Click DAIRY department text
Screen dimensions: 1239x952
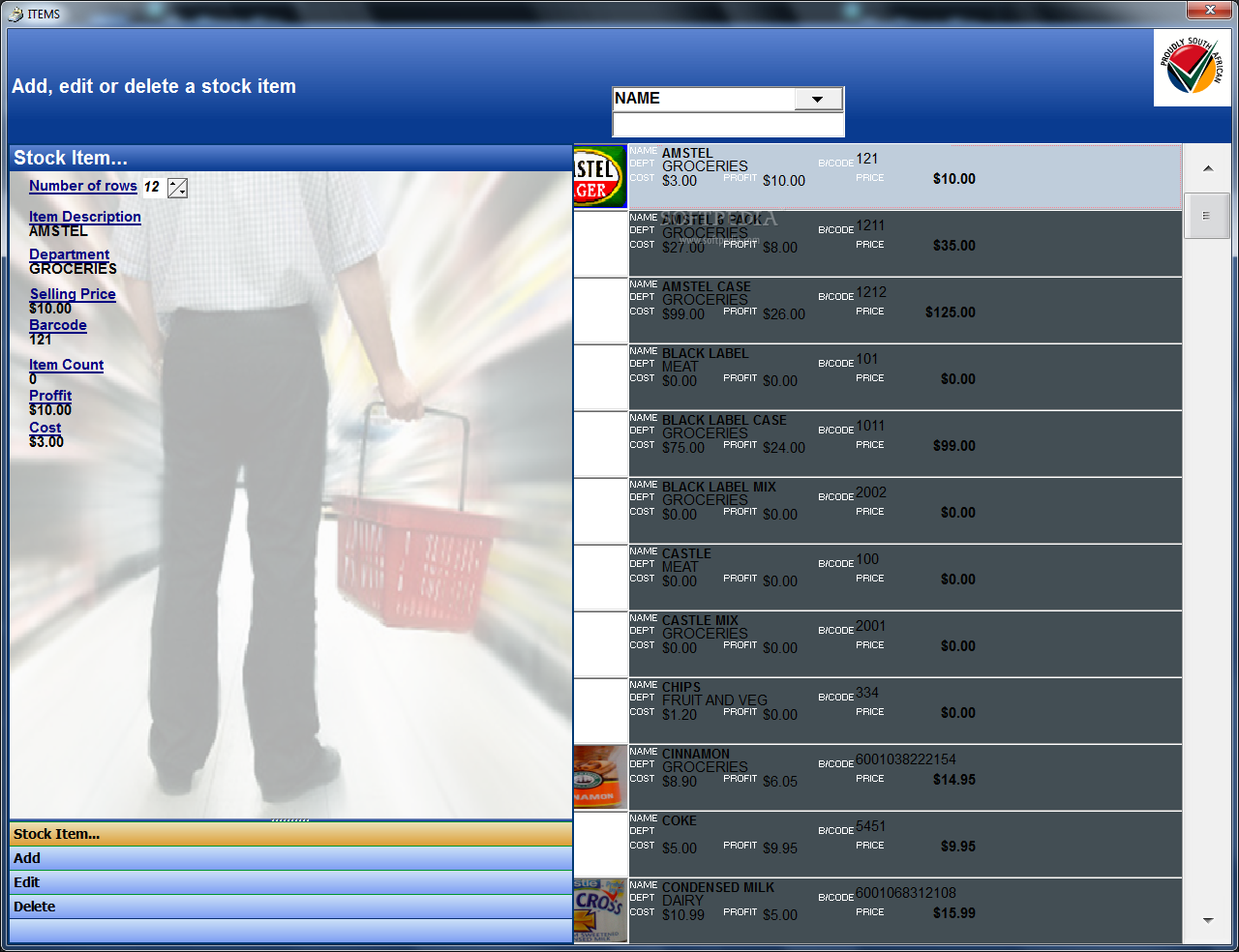(683, 901)
